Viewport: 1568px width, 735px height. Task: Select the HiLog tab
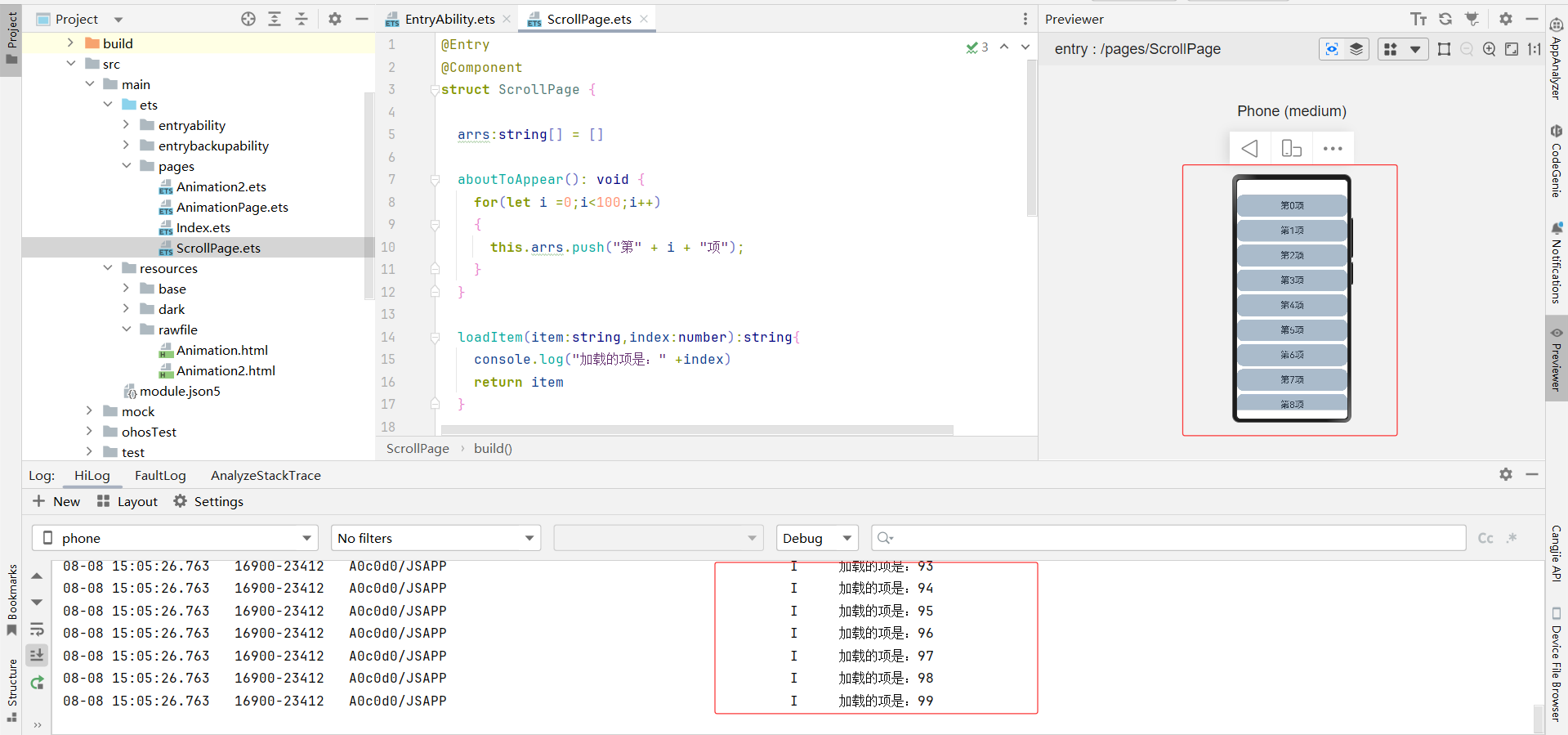coord(92,475)
